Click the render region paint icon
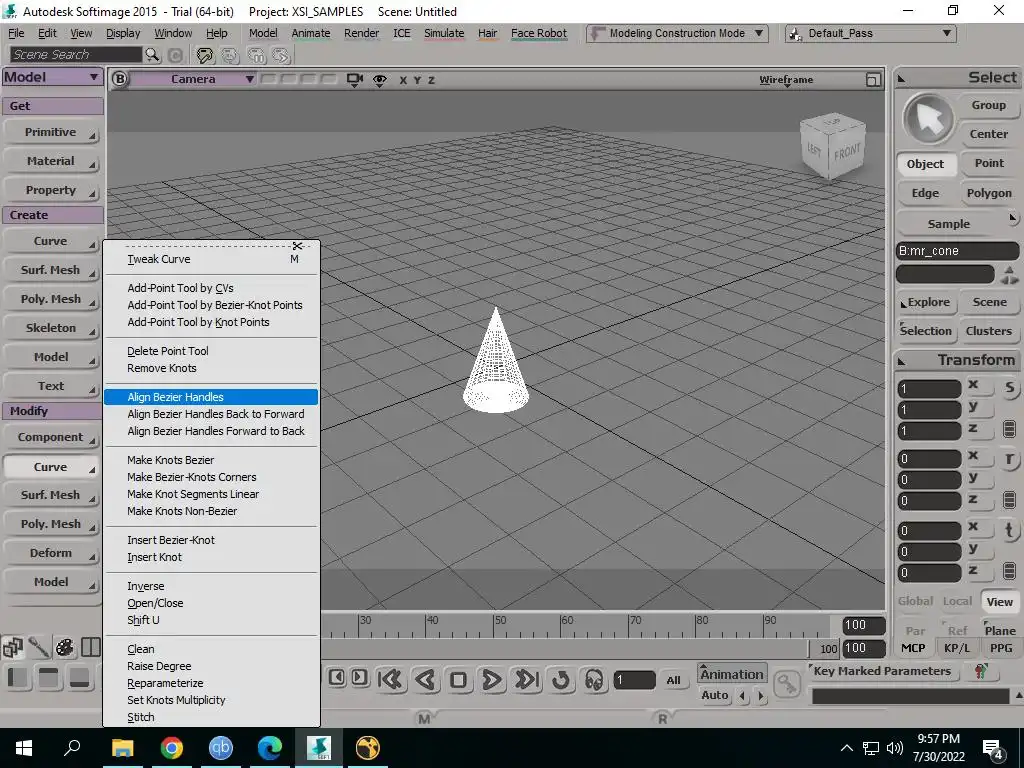 [205, 56]
